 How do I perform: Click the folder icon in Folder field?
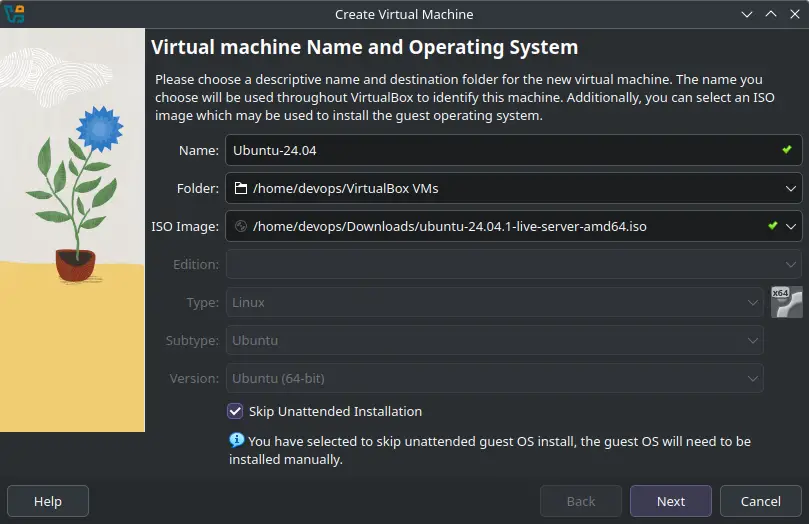pyautogui.click(x=240, y=188)
